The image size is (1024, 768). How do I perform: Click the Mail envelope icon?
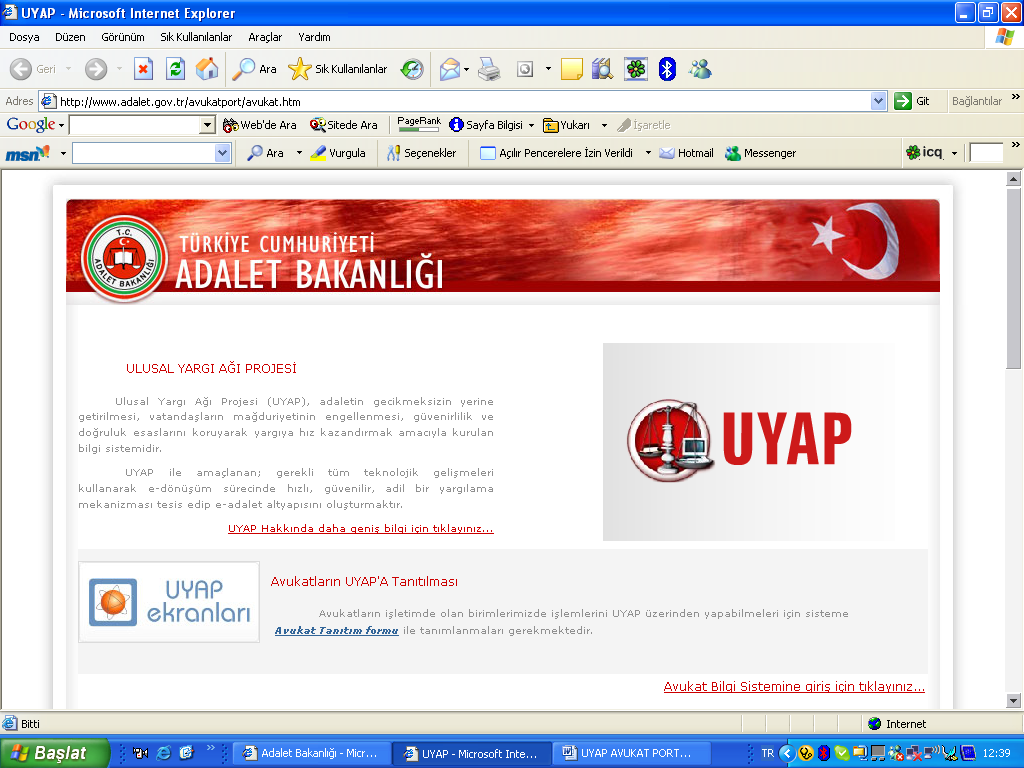(x=449, y=69)
